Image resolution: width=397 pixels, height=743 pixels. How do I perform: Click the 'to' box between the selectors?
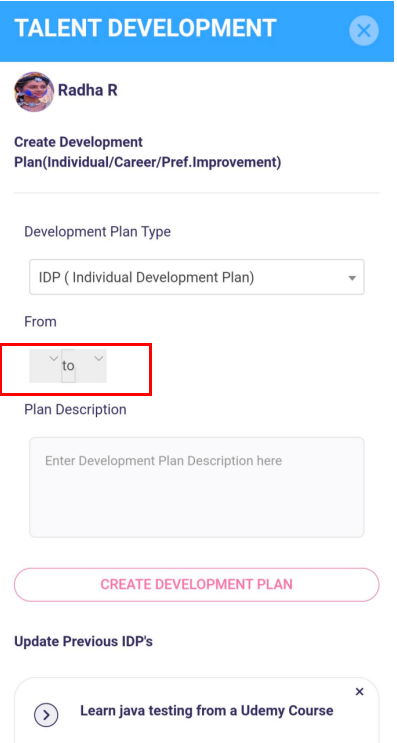pos(68,366)
